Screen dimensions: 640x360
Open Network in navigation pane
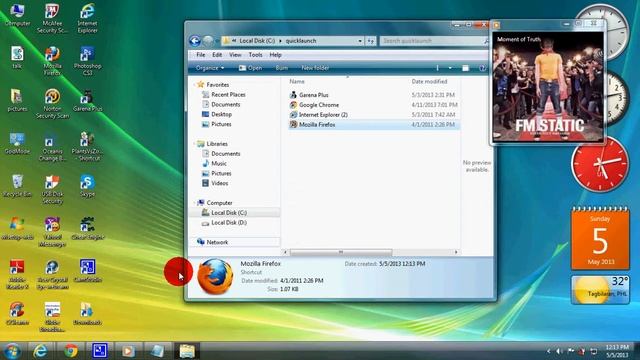pyautogui.click(x=217, y=242)
